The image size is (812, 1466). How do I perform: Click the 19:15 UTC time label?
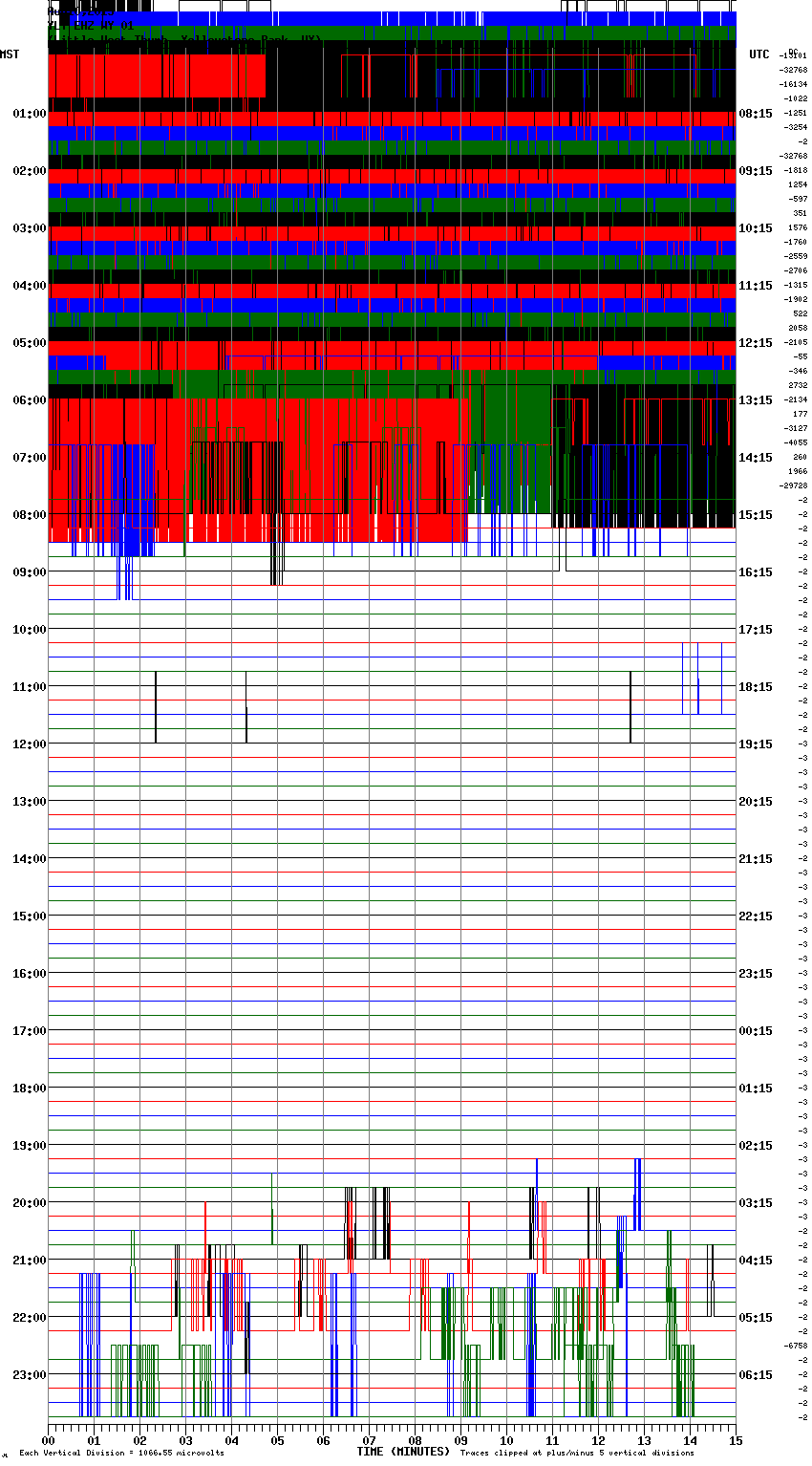tap(756, 744)
